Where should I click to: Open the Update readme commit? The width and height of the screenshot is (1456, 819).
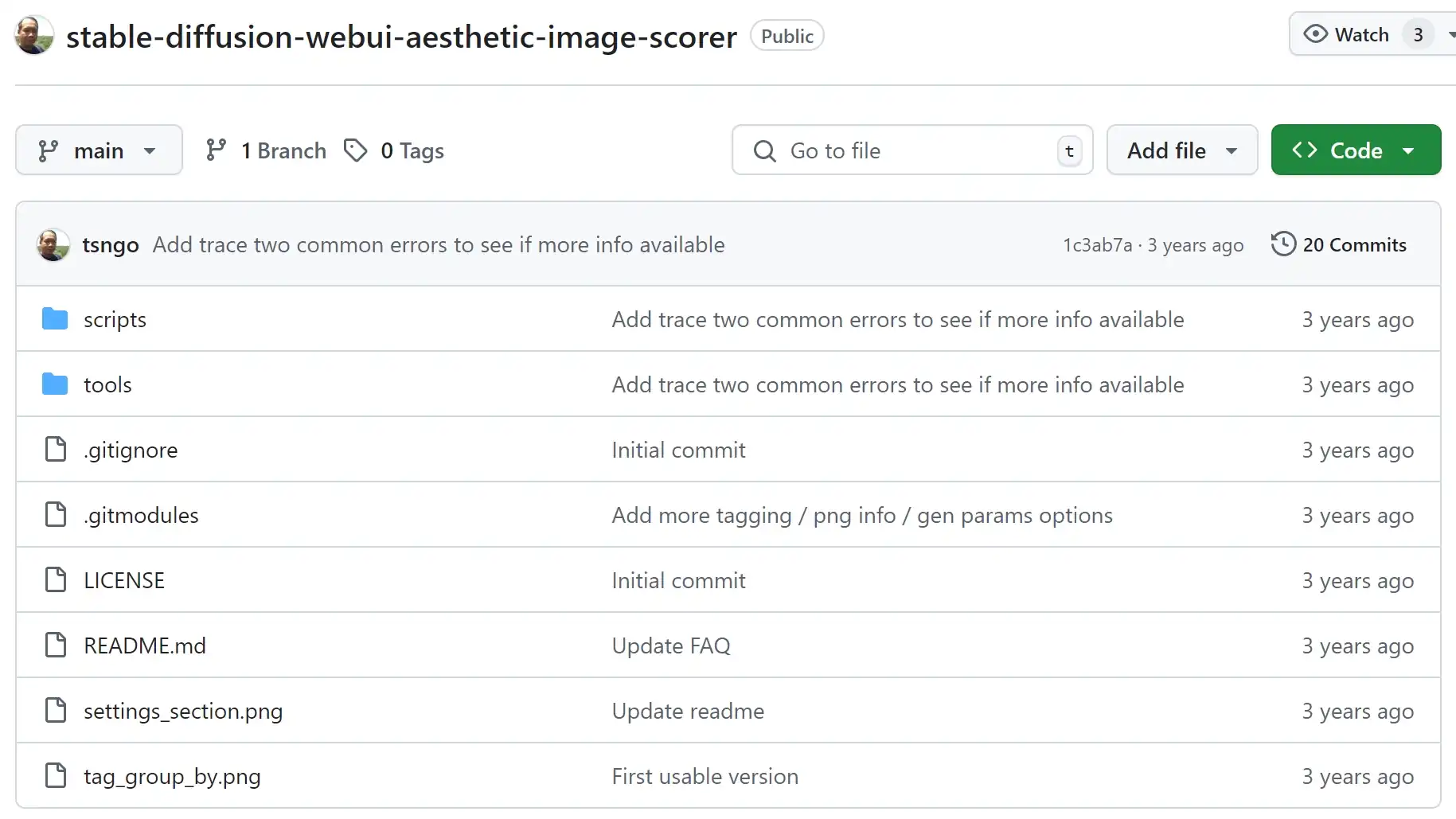pyautogui.click(x=688, y=711)
